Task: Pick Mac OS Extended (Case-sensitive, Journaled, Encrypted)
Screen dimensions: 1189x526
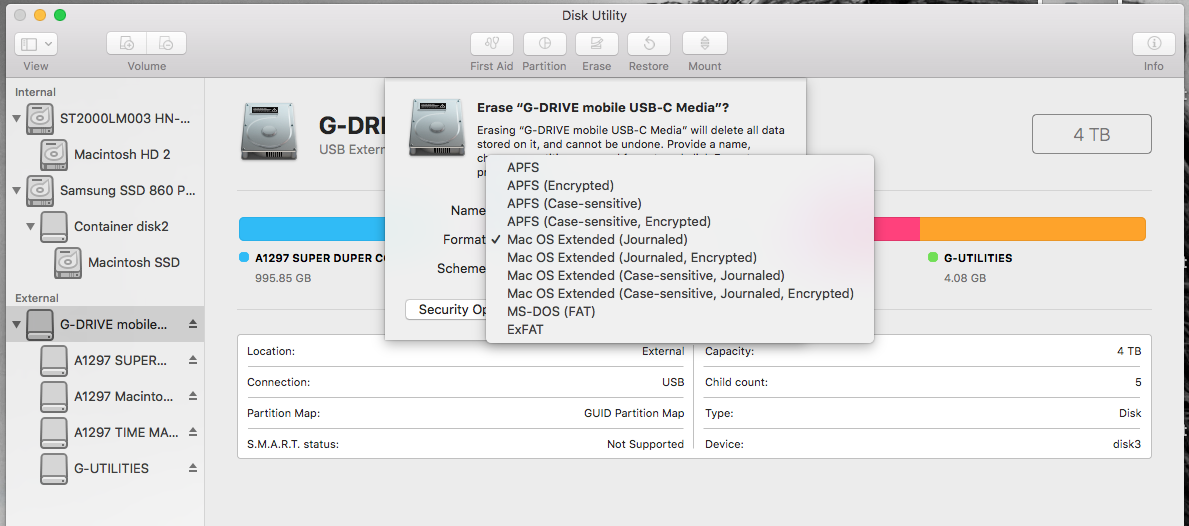Action: tap(679, 293)
